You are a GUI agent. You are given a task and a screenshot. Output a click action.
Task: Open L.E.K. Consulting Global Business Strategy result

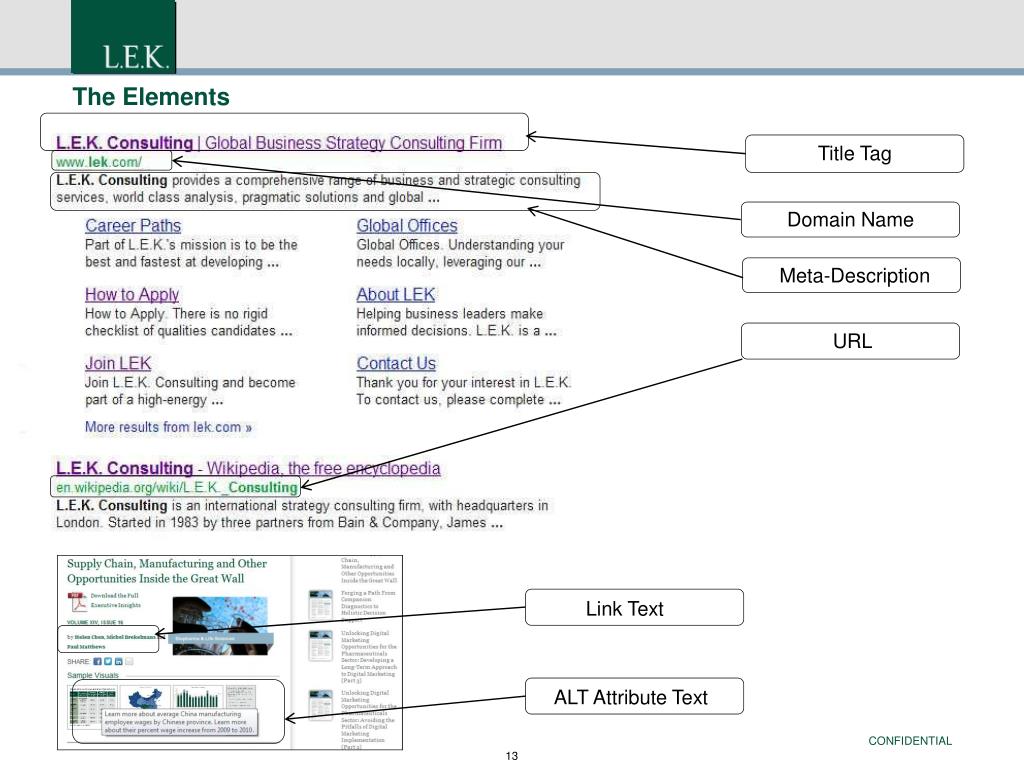[279, 142]
